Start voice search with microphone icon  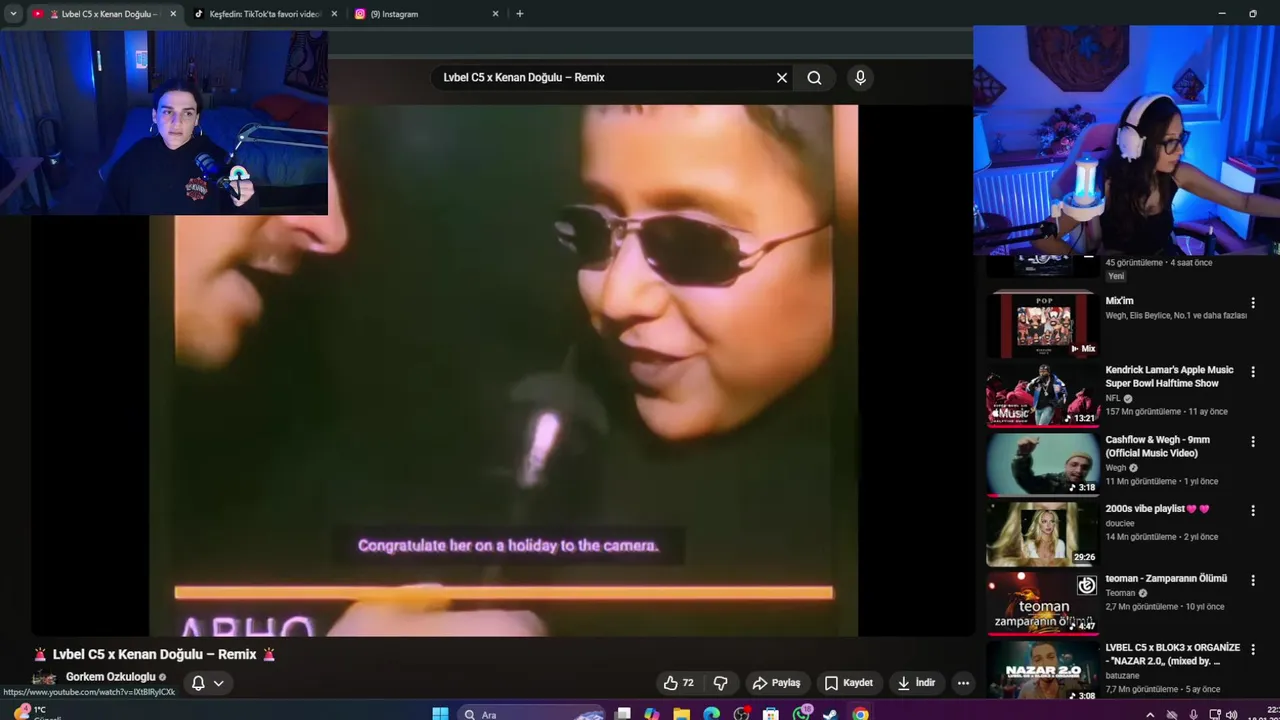[x=860, y=78]
